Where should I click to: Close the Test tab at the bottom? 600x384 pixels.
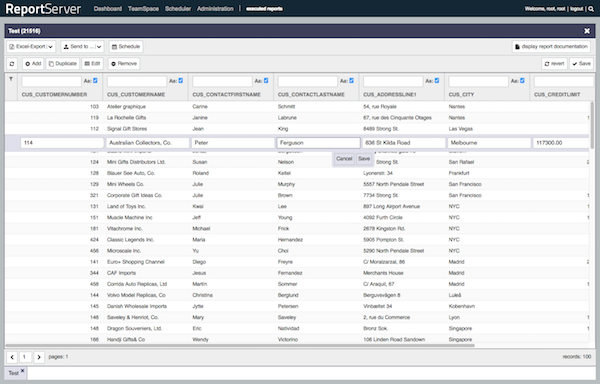click(23, 371)
